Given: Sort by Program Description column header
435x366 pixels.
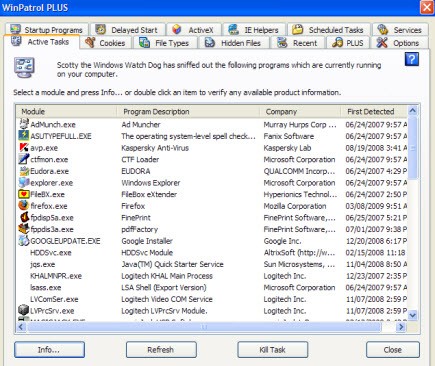Looking at the screenshot, I should pos(188,112).
